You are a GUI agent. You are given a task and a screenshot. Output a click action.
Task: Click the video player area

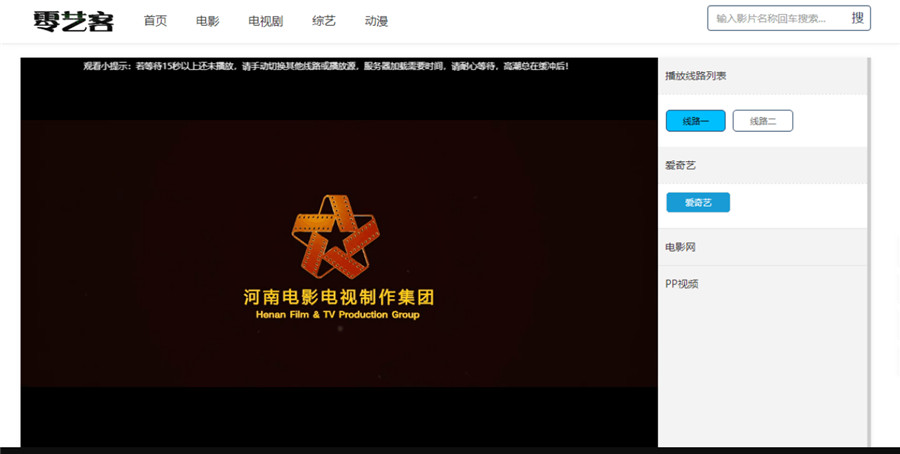coord(339,253)
